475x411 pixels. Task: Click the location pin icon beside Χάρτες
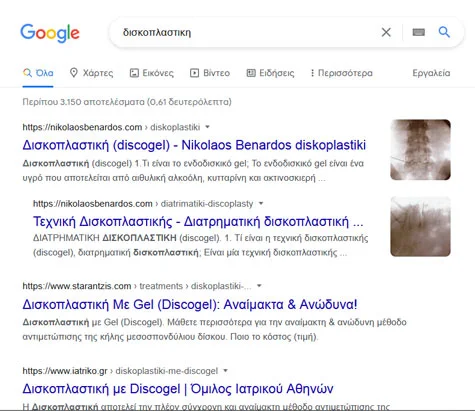pos(74,73)
